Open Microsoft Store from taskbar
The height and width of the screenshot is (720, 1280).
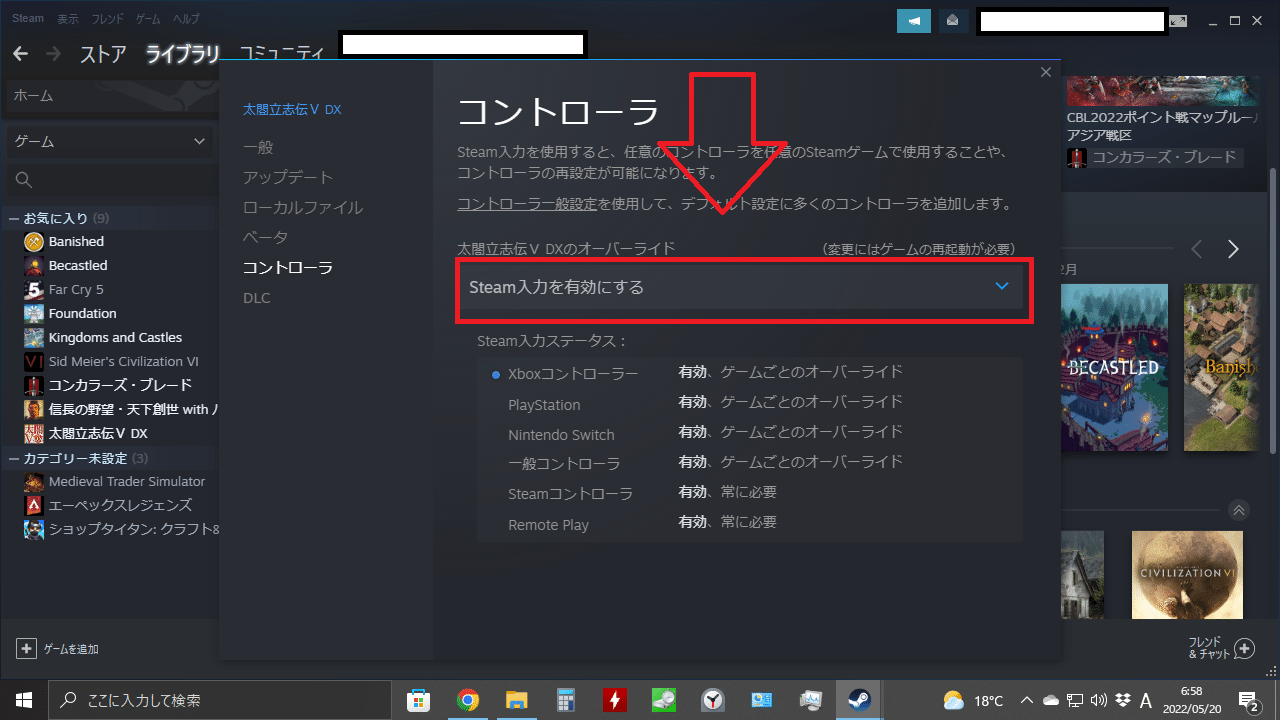point(418,700)
